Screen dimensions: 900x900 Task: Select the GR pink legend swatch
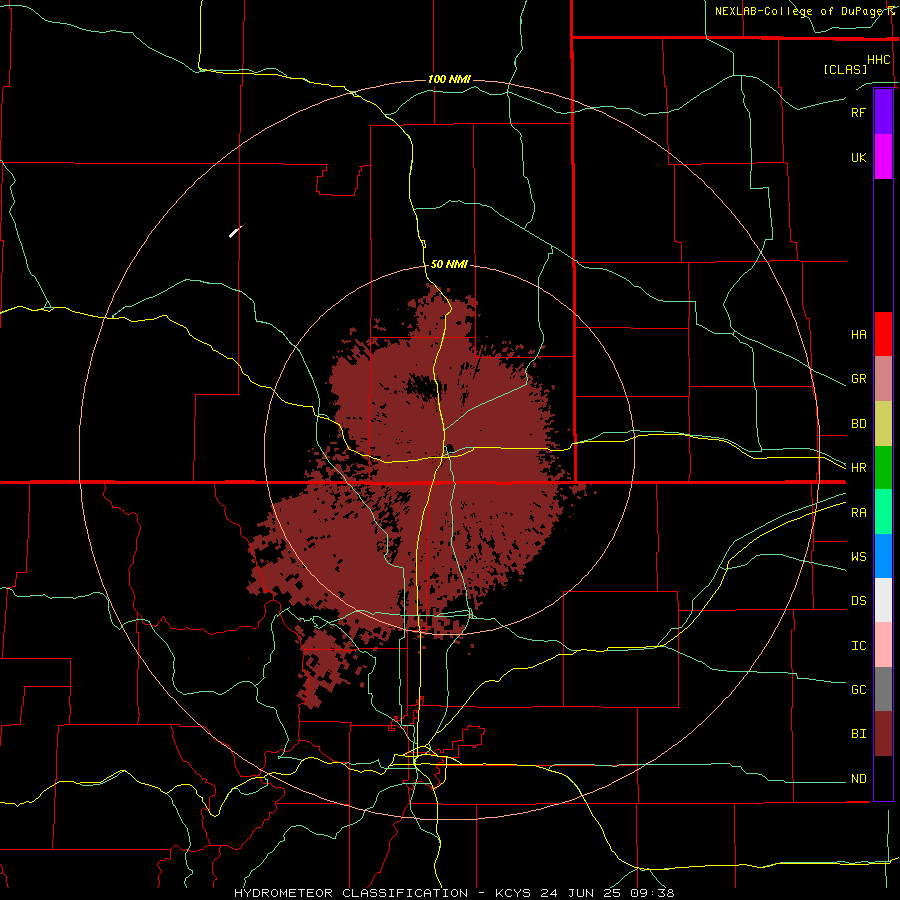tap(883, 379)
